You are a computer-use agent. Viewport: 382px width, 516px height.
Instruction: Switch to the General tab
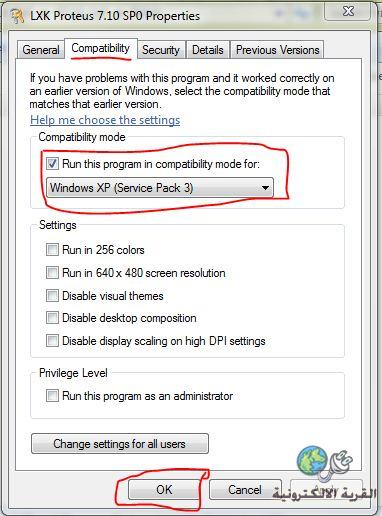41,50
